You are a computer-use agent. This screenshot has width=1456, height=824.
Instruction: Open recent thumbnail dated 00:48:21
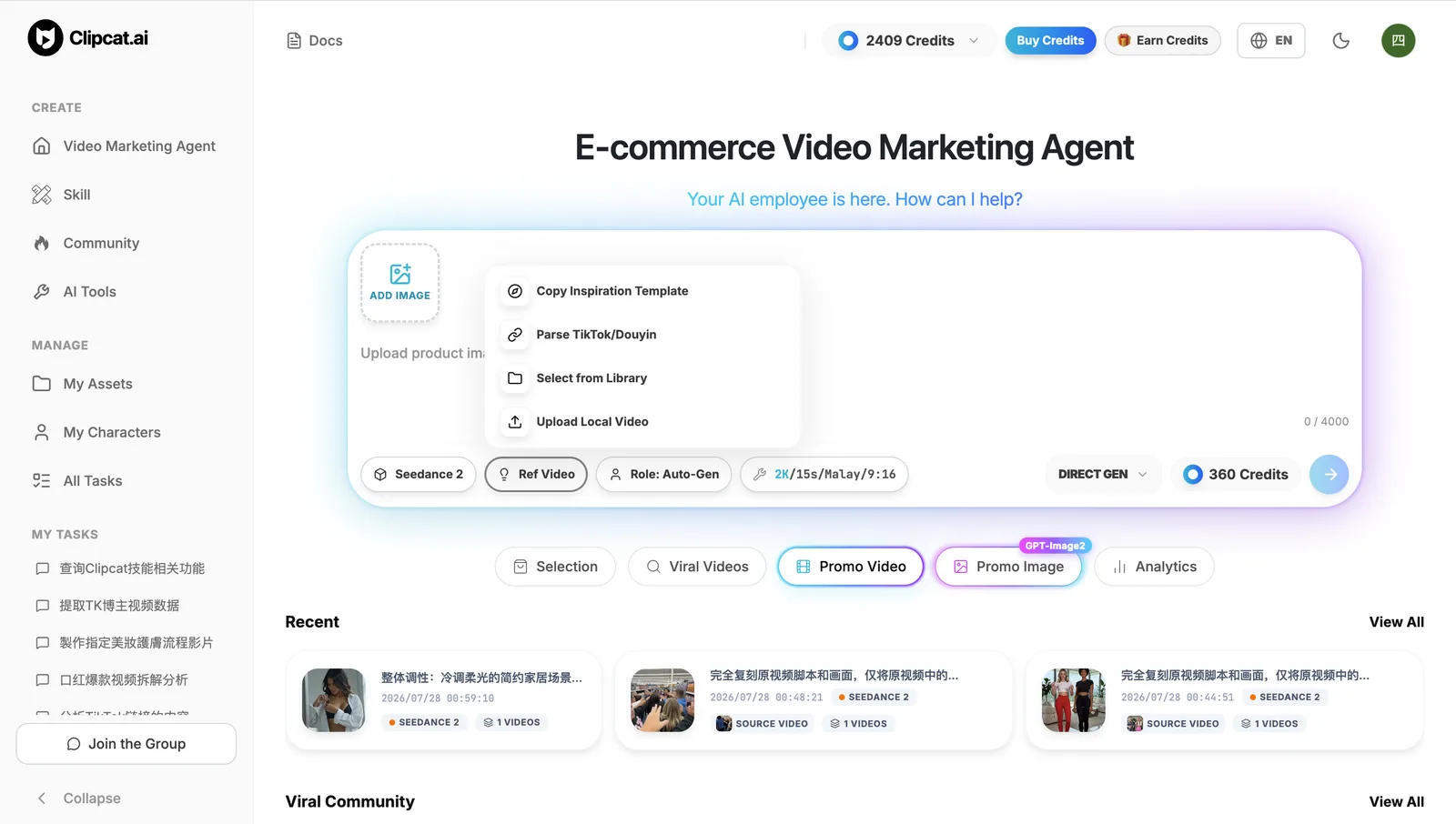click(662, 700)
